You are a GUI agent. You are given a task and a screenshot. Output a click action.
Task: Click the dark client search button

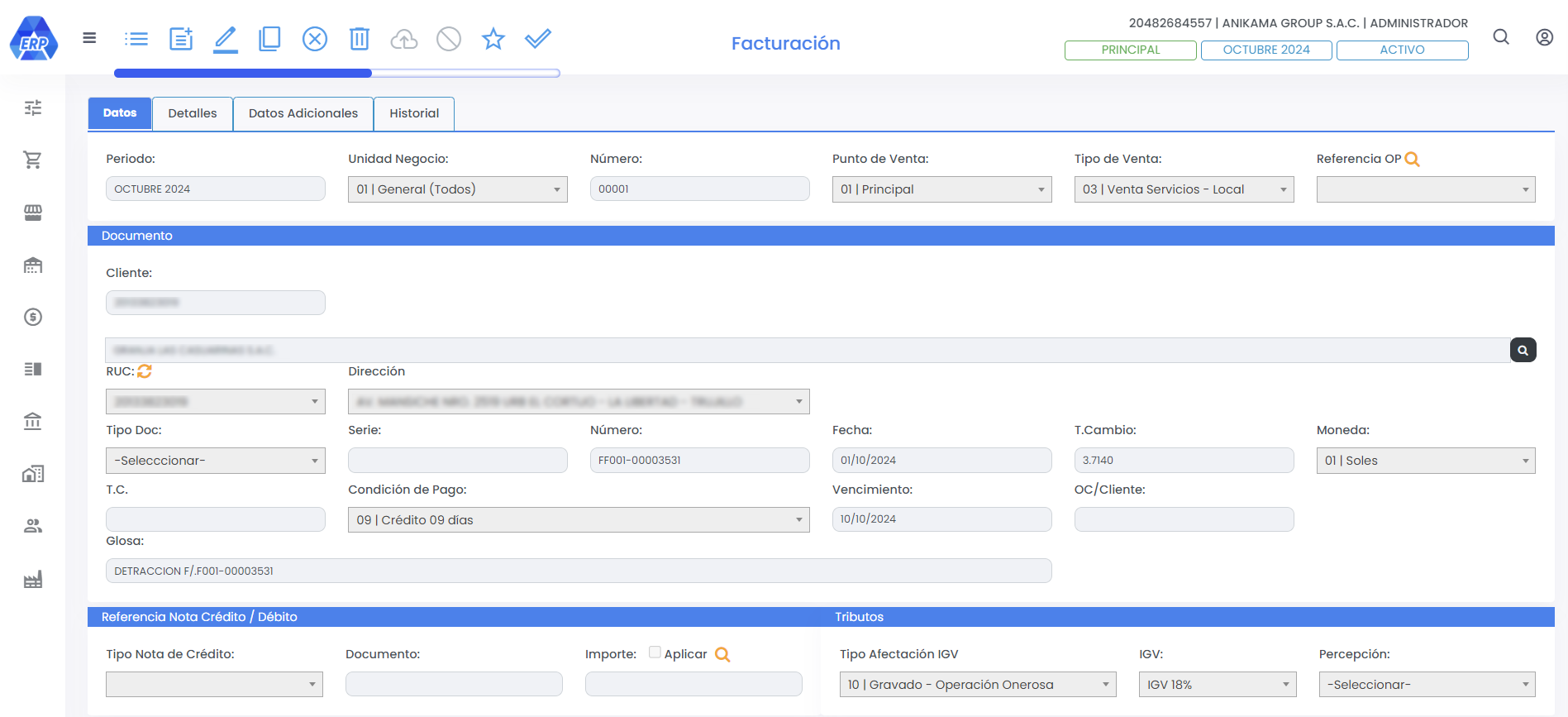(1523, 350)
